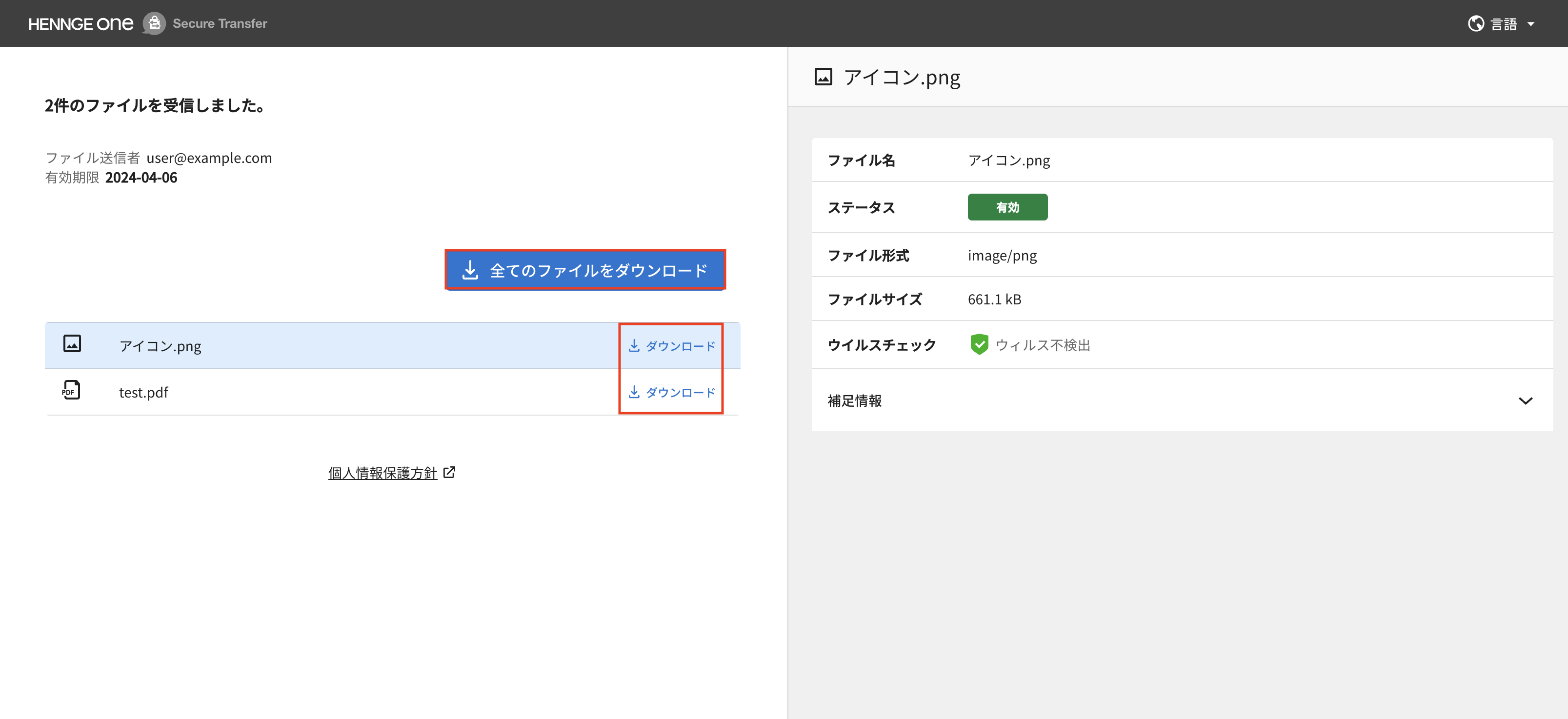Screen dimensions: 1568x719
Task: Click the sender email user@example.com
Action: coord(209,159)
